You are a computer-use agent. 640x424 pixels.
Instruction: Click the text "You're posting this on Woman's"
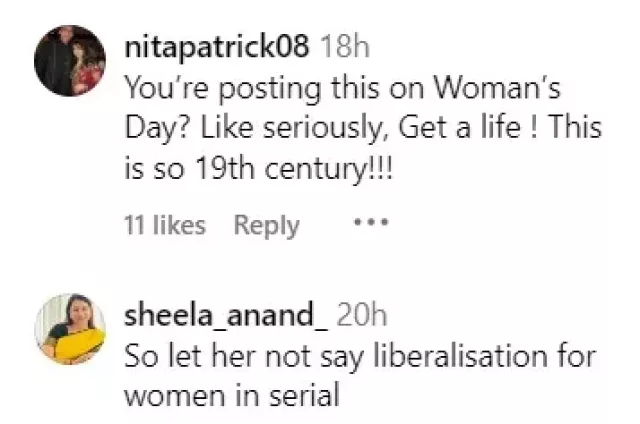(338, 87)
